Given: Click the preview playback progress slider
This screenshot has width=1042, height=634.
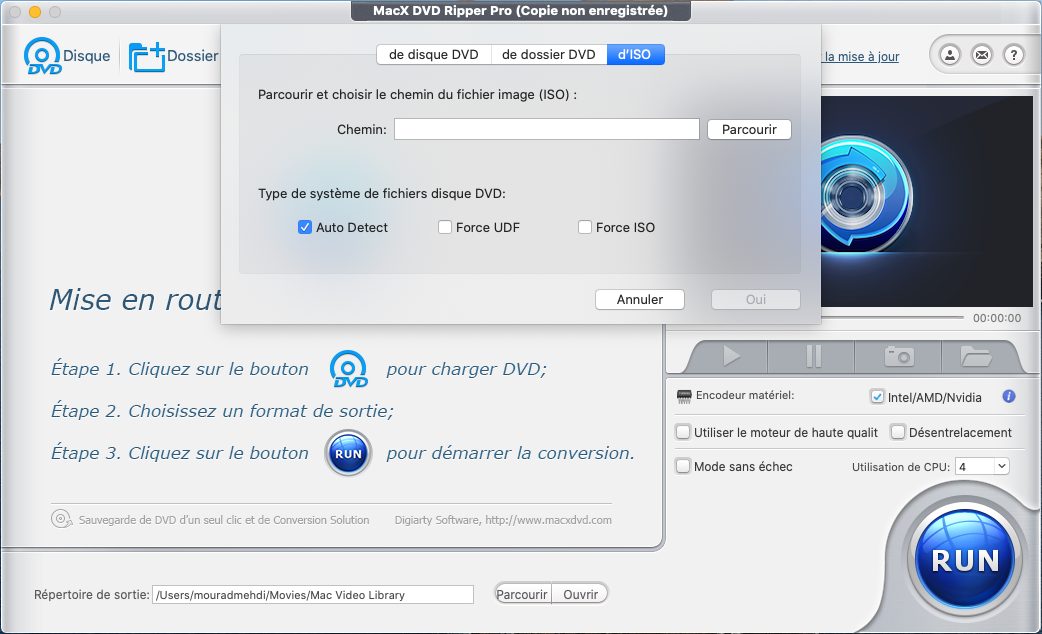Looking at the screenshot, I should [x=892, y=318].
